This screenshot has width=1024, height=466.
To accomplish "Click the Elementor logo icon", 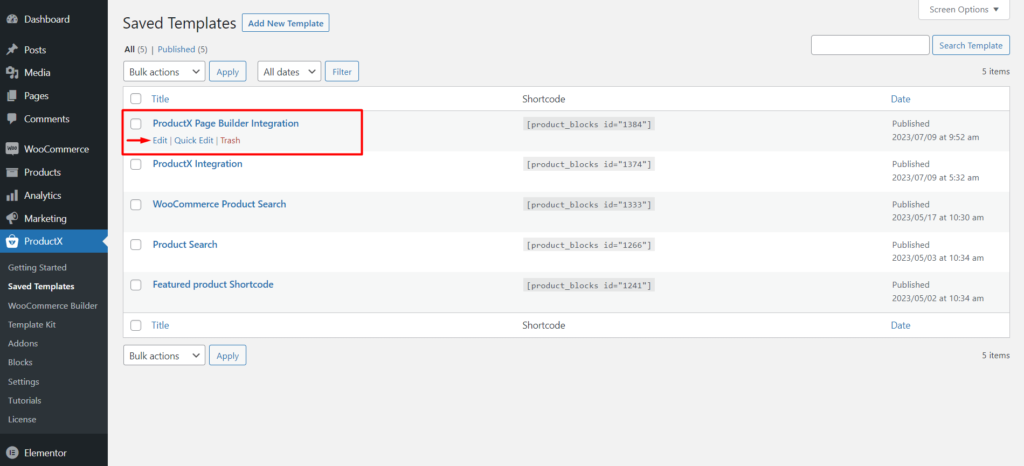I will [x=12, y=453].
